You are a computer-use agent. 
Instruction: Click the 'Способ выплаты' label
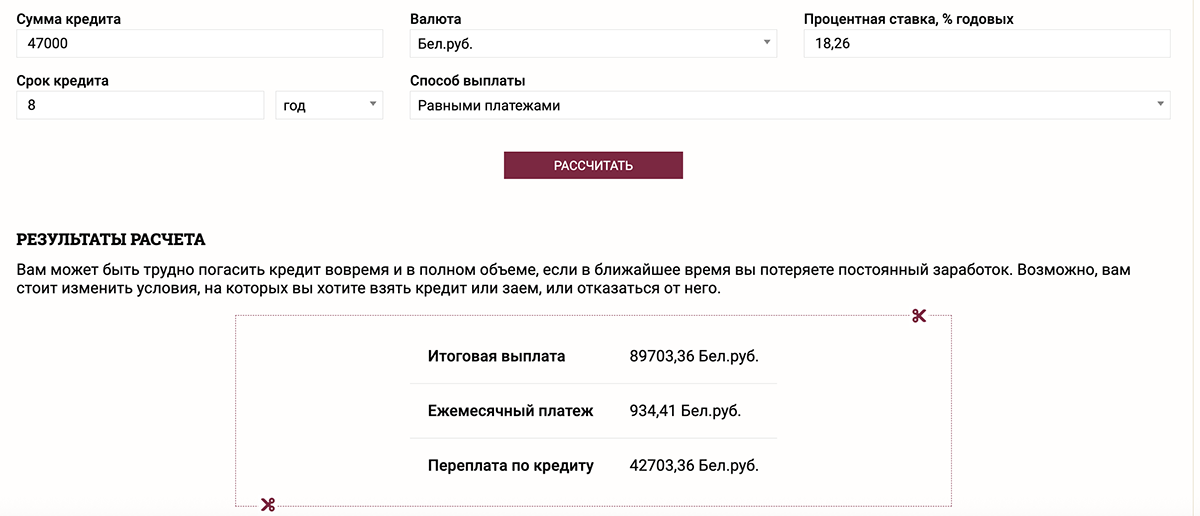coord(468,81)
